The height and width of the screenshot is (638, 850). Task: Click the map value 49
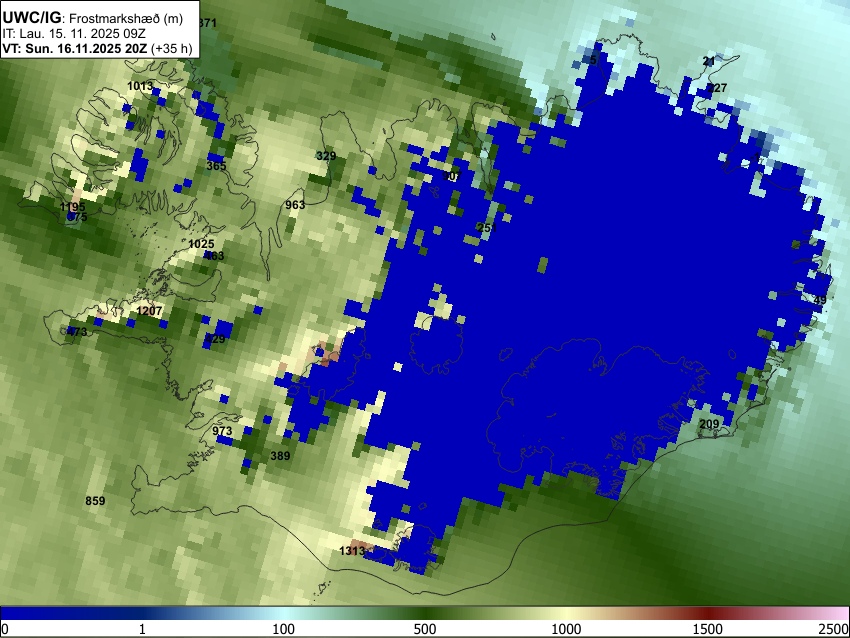pos(820,300)
